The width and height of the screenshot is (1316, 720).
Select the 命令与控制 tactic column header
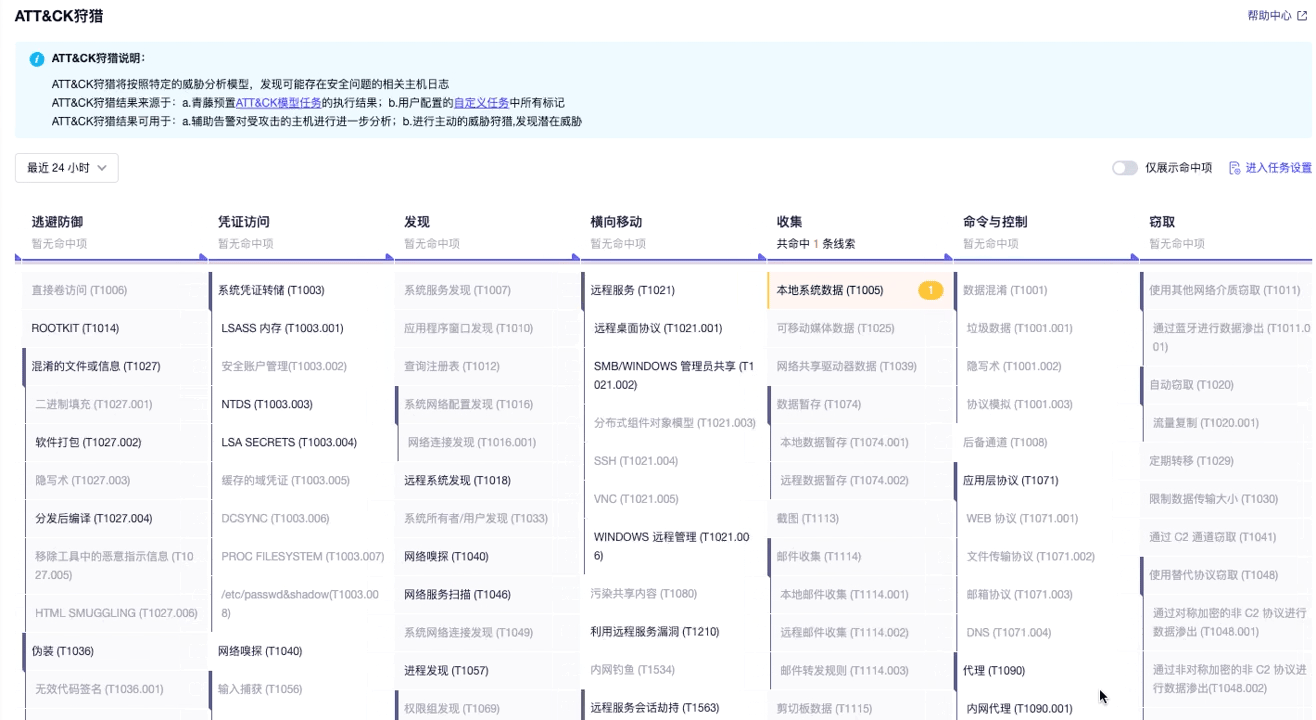[x=995, y=222]
